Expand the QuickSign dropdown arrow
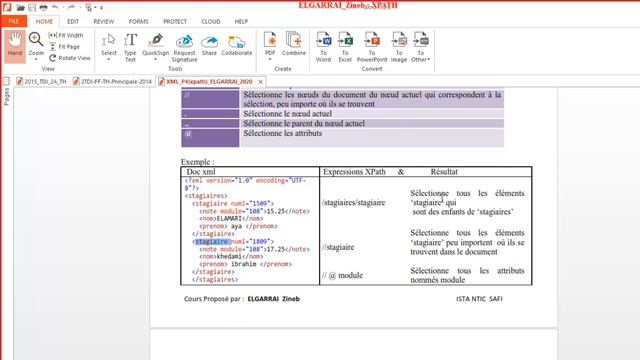The width and height of the screenshot is (640, 360). (x=156, y=60)
